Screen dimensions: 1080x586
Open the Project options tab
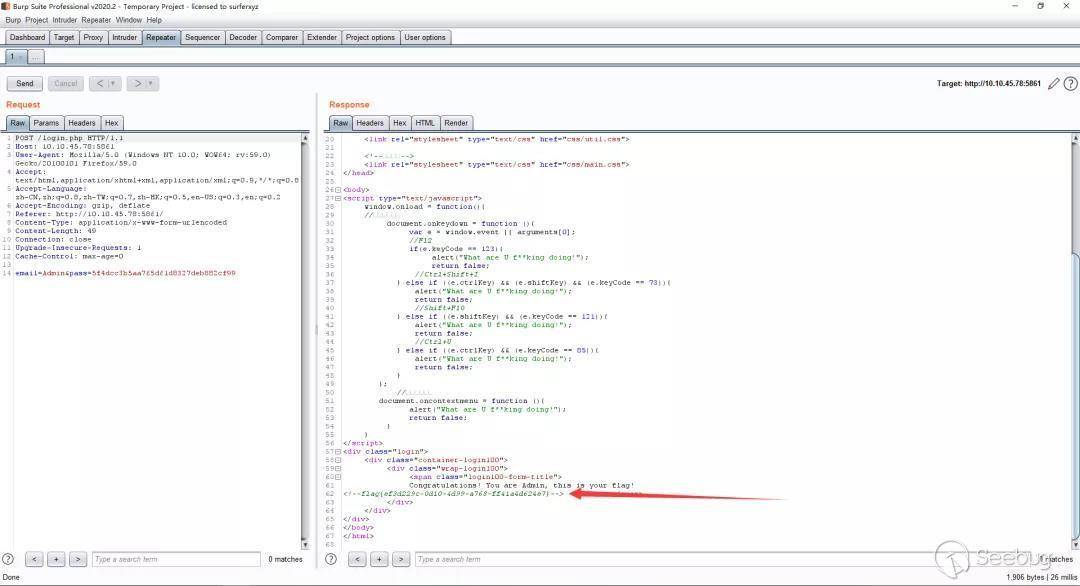pyautogui.click(x=371, y=37)
